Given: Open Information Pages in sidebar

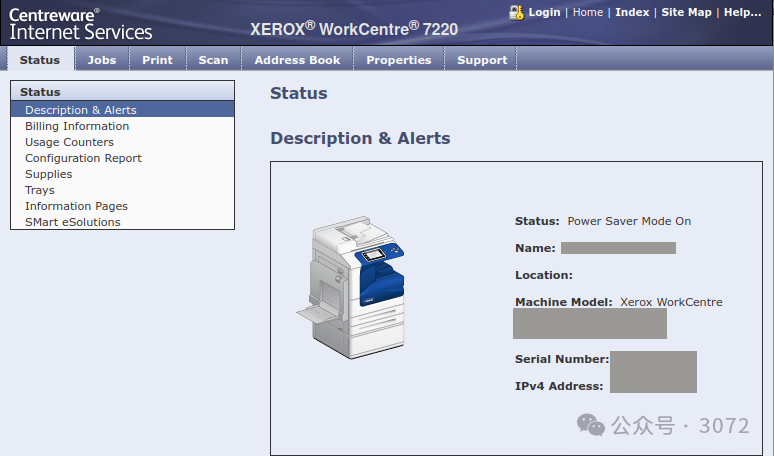Looking at the screenshot, I should [76, 206].
